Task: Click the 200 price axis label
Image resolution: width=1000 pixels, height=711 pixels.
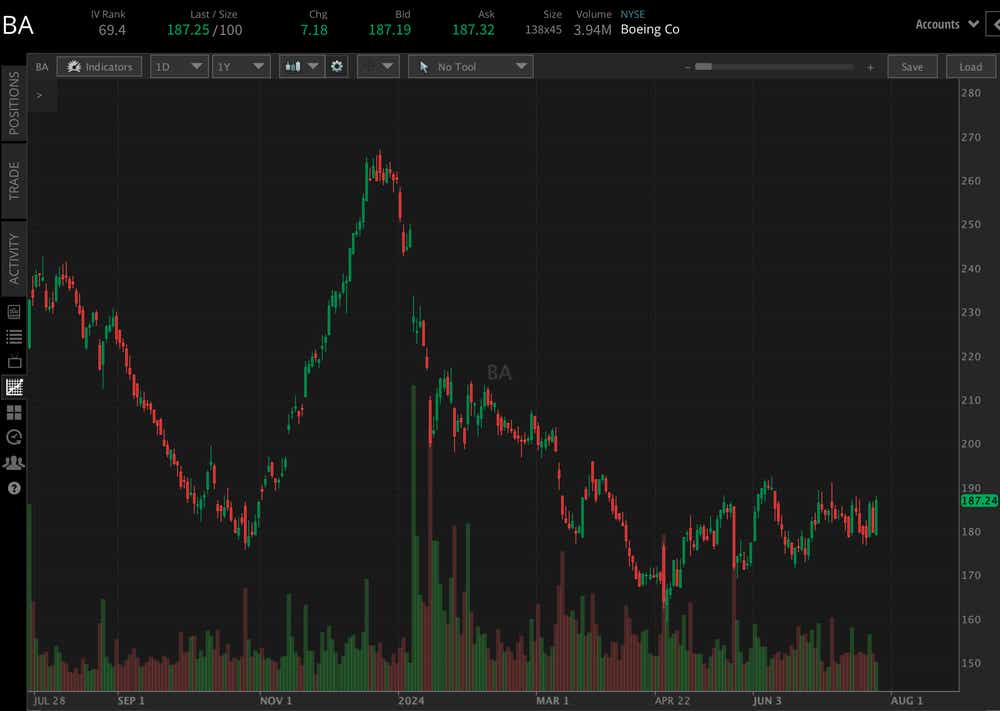Action: click(971, 444)
